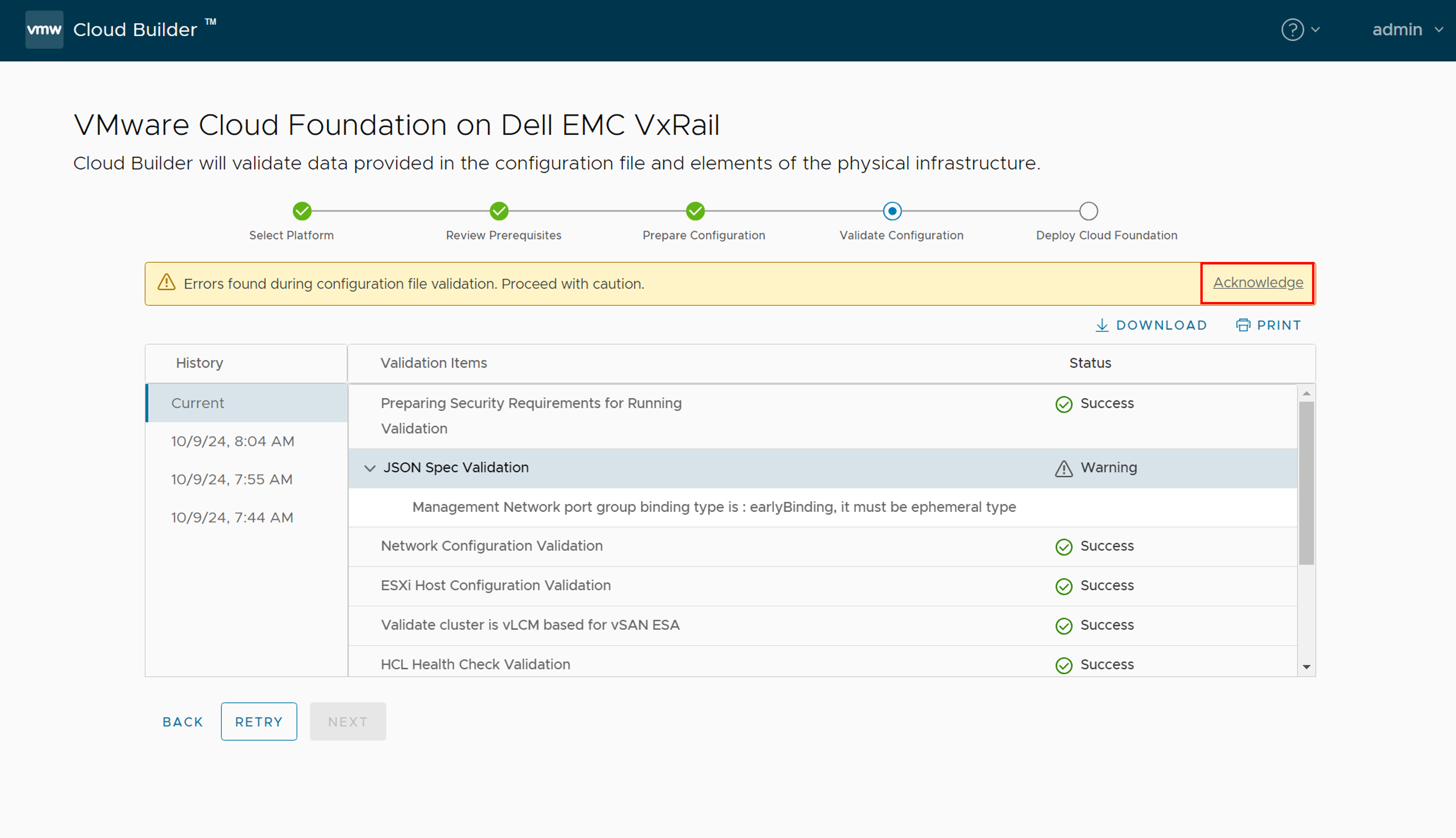Click the BACK button
The image size is (1456, 838).
click(x=183, y=722)
